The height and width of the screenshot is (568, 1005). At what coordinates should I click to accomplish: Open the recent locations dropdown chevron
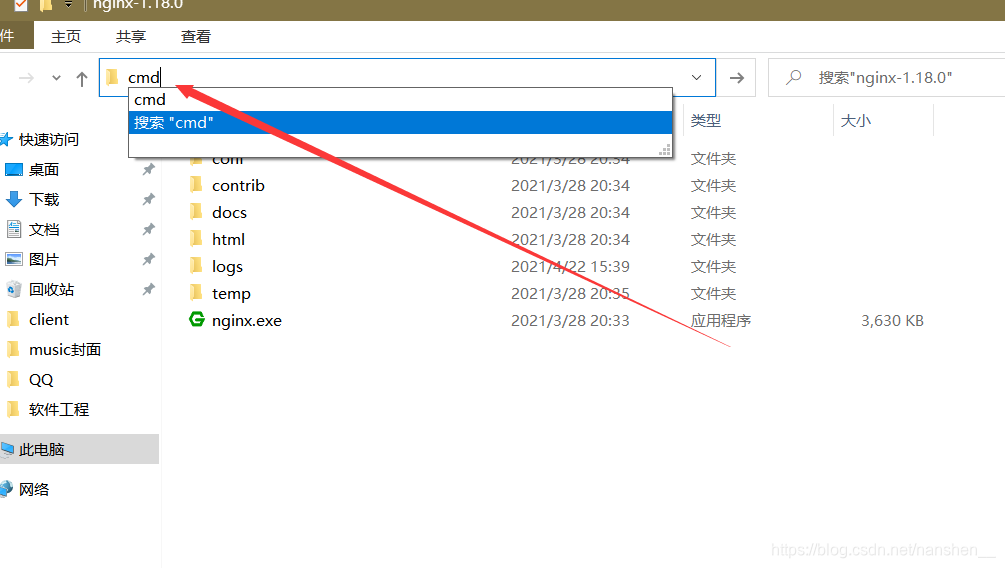coord(56,78)
